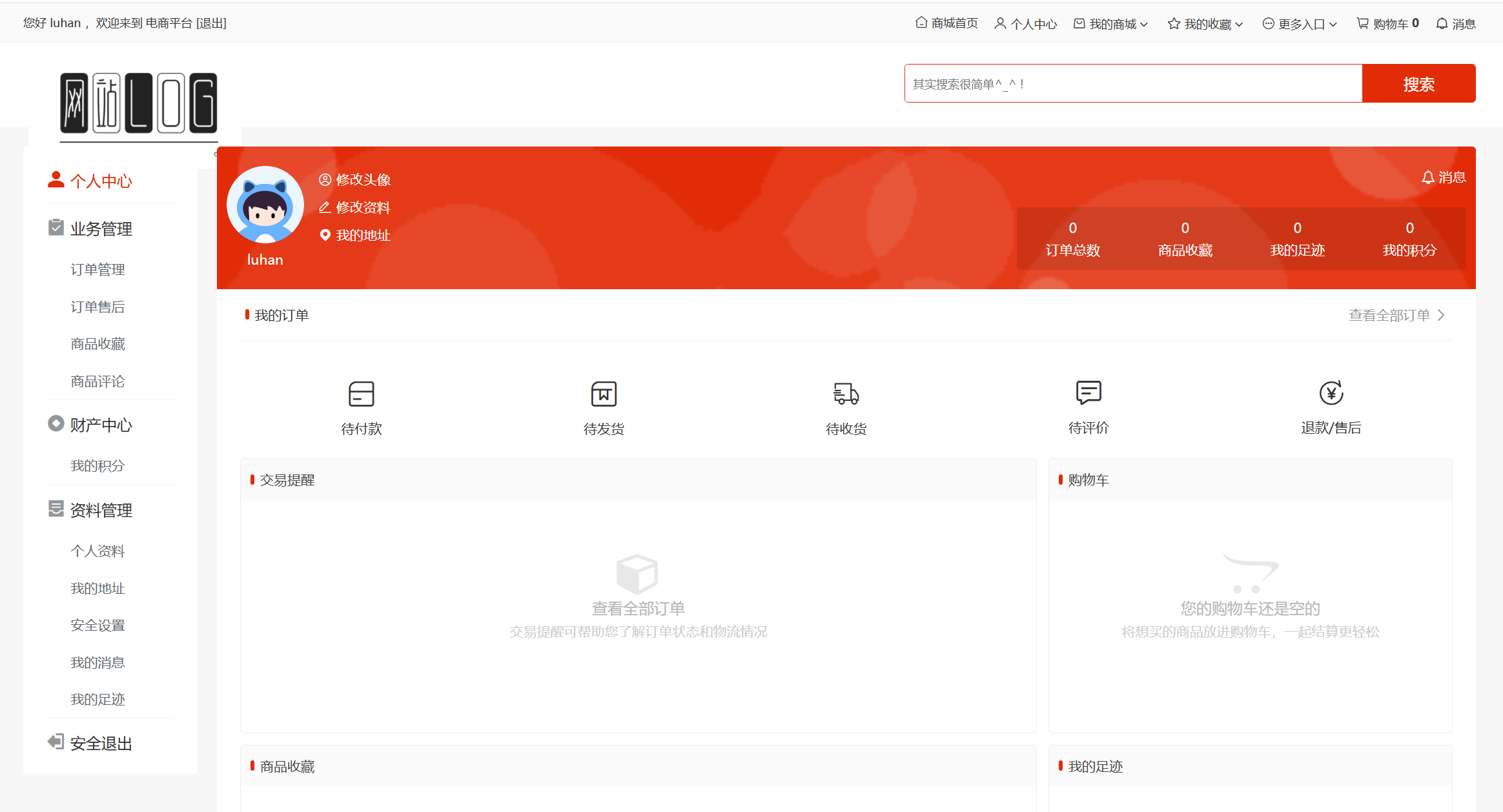Viewport: 1503px width, 812px height.
Task: Click the home icon beside 商城首页
Action: point(921,23)
